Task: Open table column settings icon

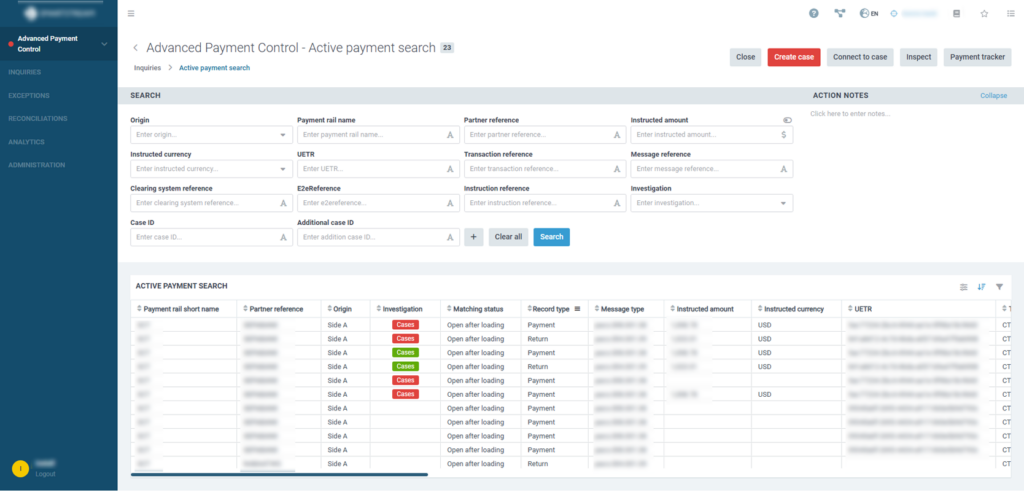Action: [x=963, y=287]
